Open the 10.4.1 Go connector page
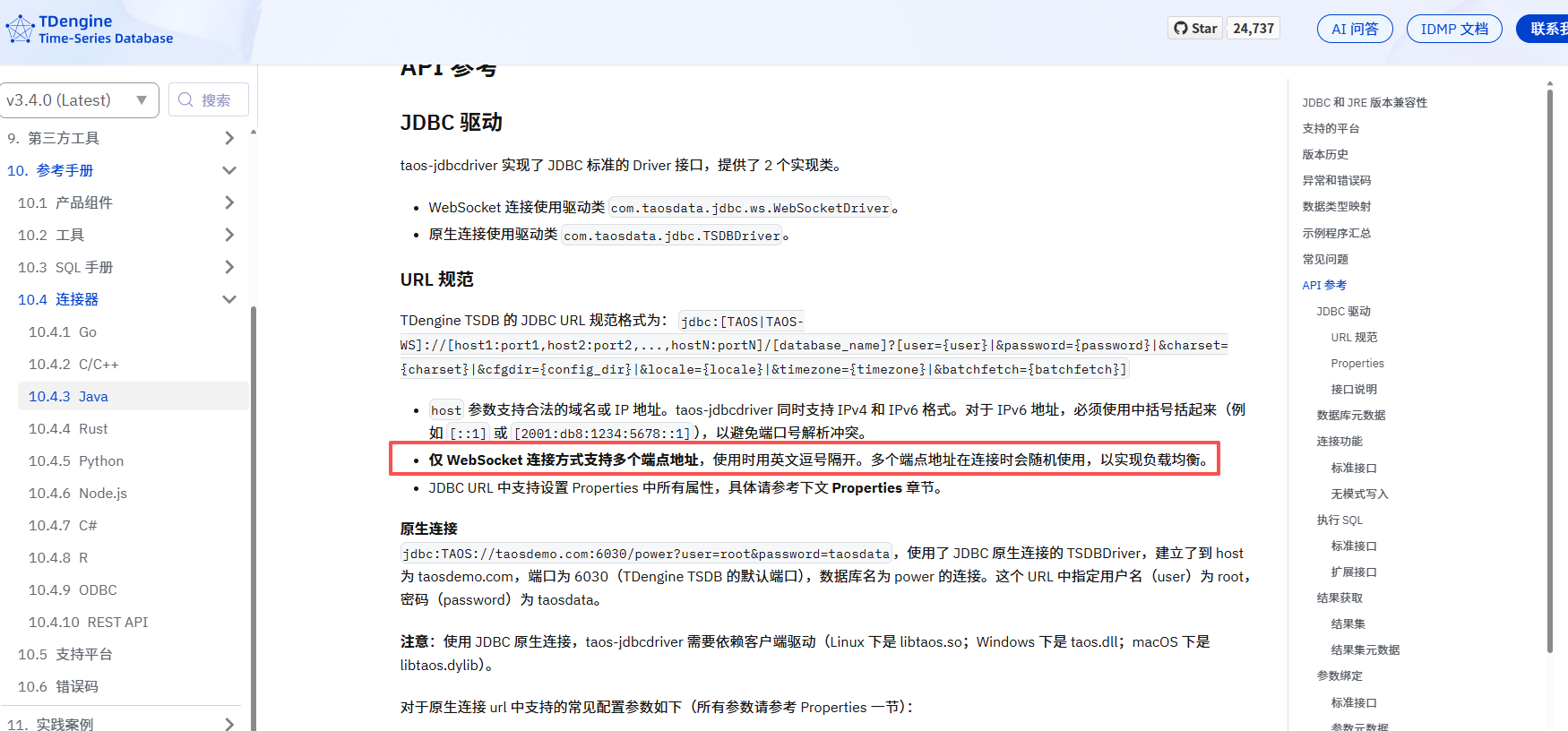 pos(63,332)
